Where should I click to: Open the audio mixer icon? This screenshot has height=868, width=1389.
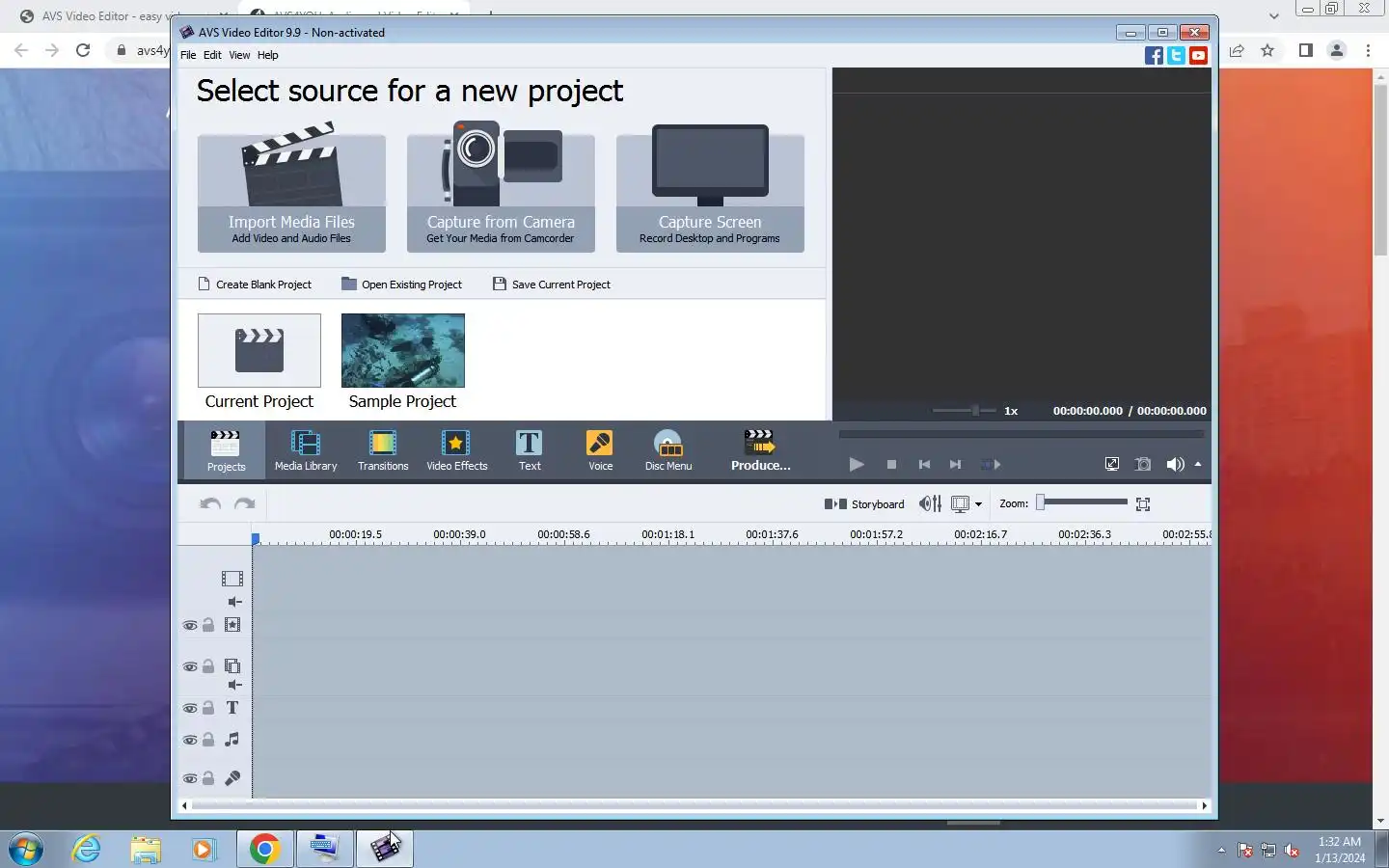coord(930,503)
